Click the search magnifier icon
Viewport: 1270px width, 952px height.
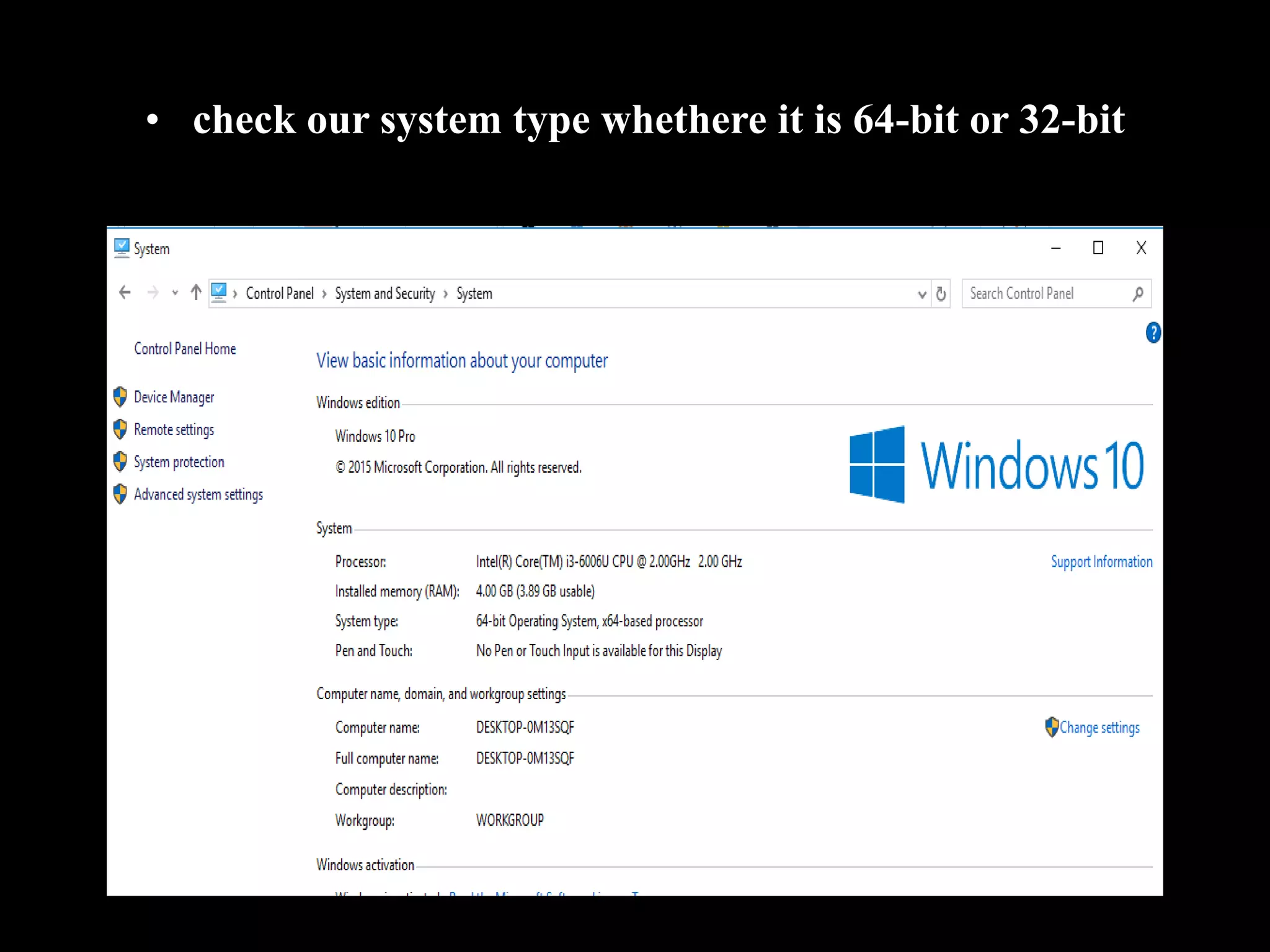coord(1137,294)
